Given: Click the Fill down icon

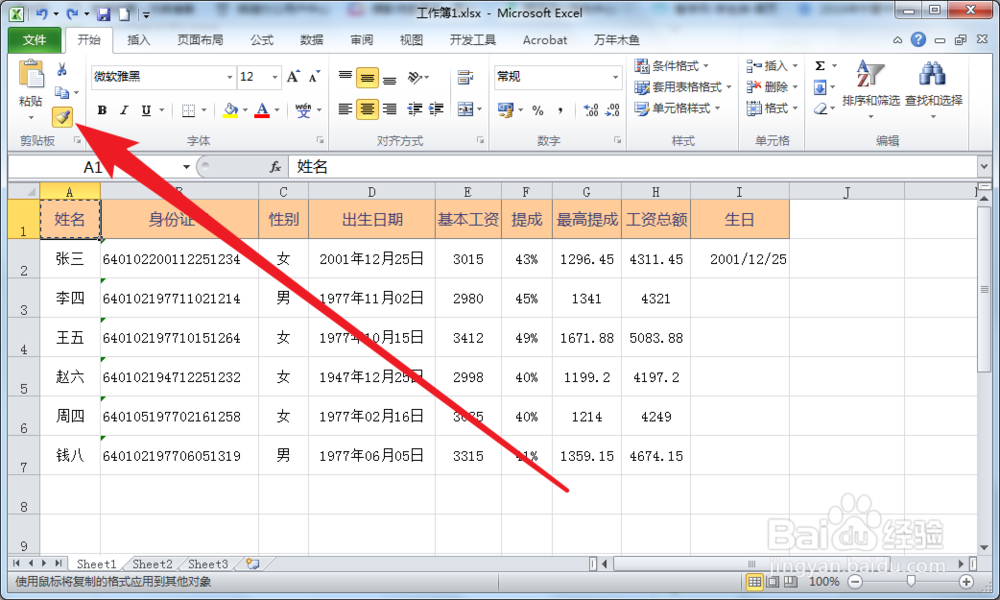Looking at the screenshot, I should 820,87.
